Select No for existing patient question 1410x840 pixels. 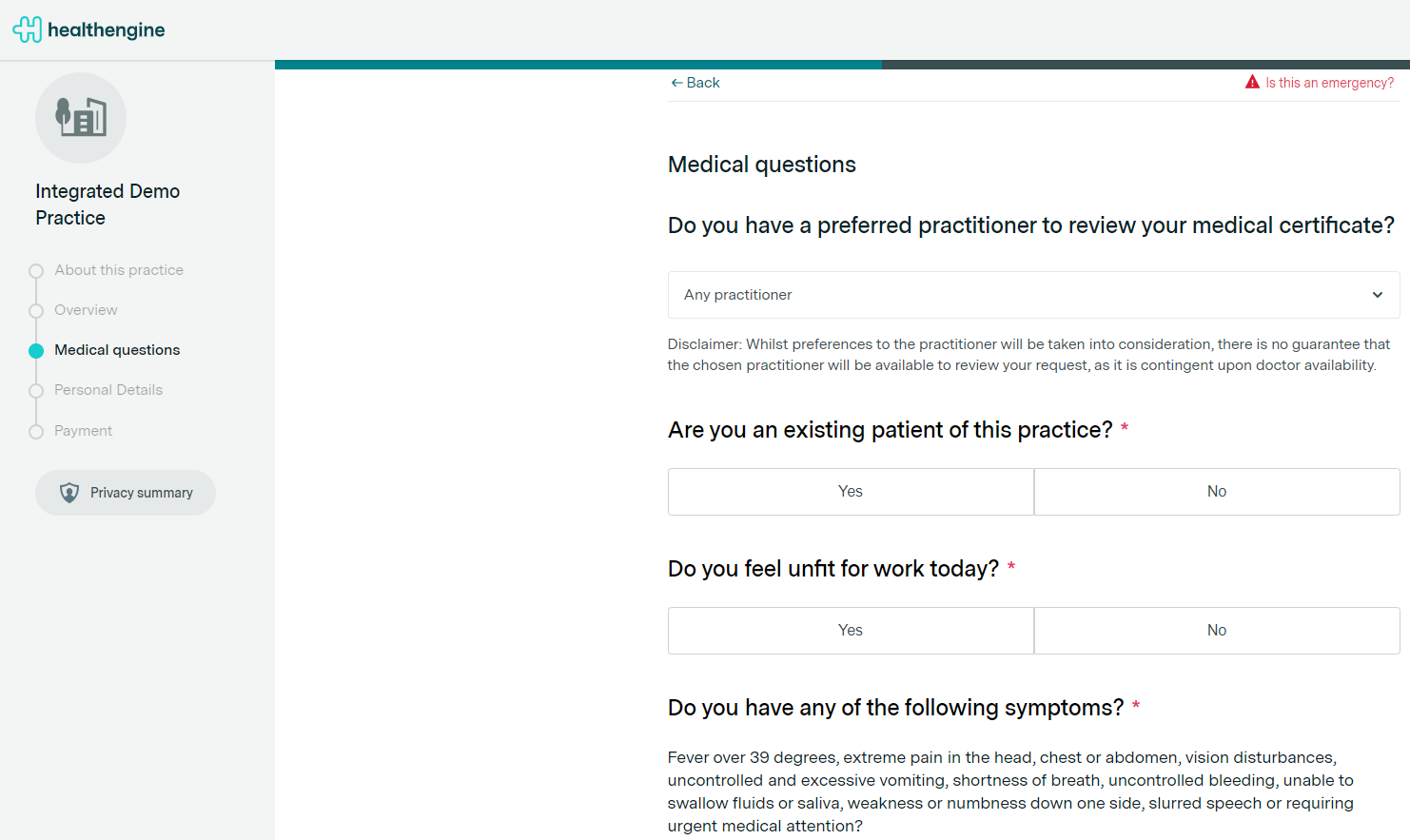[x=1216, y=492]
